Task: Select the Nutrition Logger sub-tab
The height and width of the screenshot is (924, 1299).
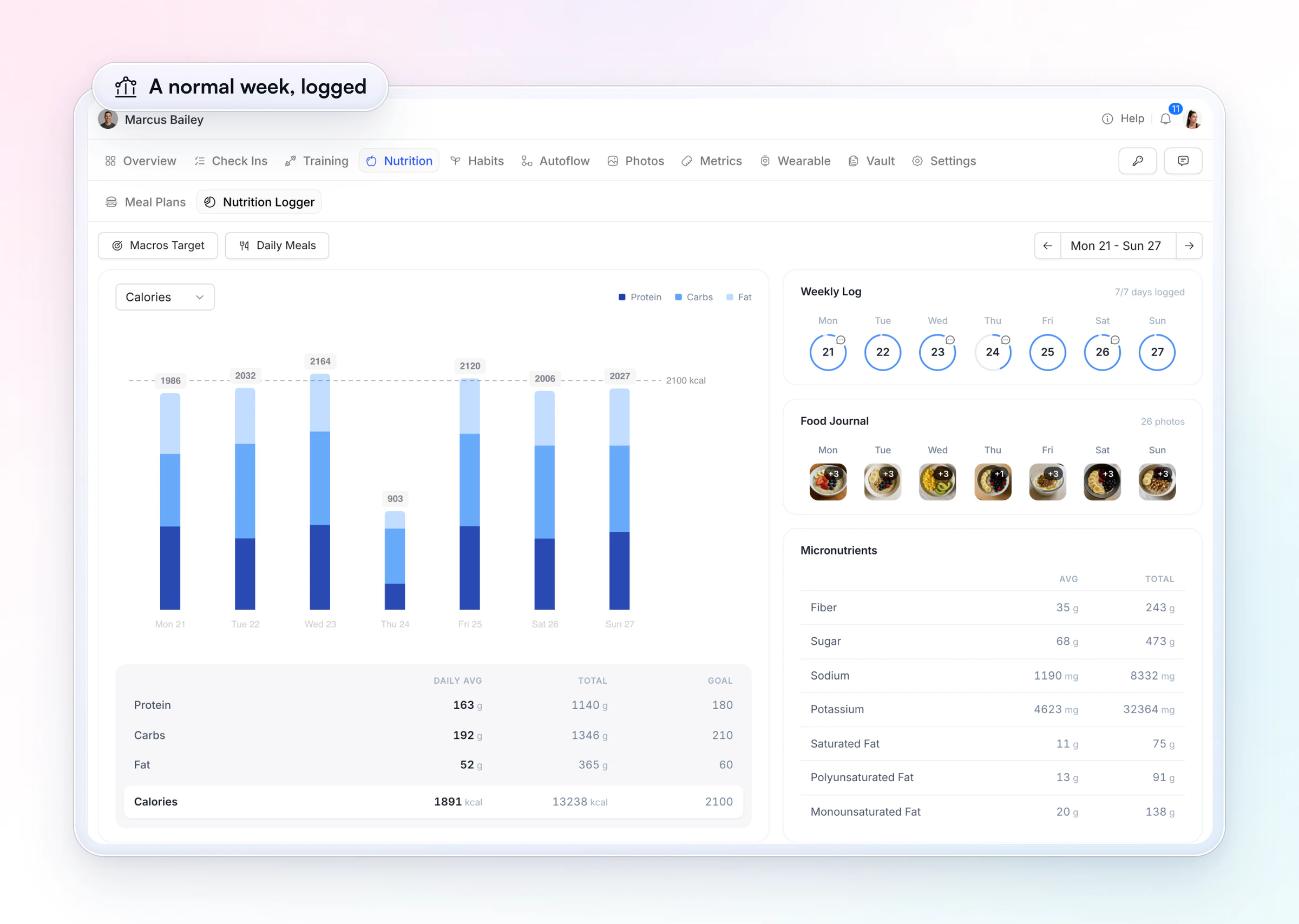Action: tap(259, 202)
